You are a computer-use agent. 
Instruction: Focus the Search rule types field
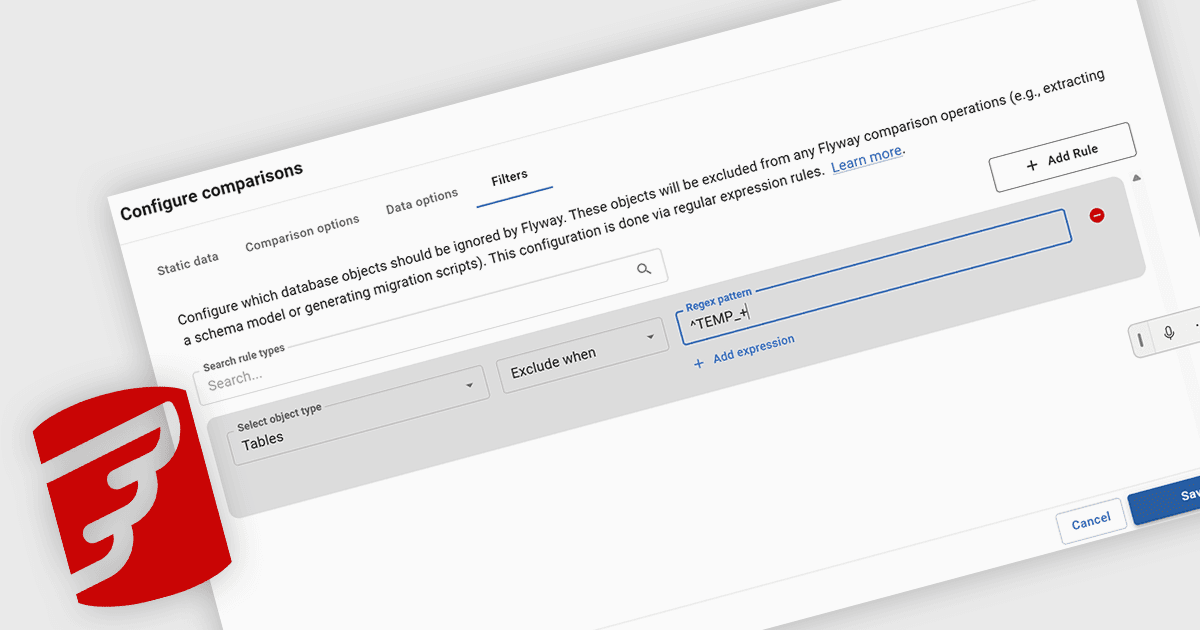click(x=429, y=325)
